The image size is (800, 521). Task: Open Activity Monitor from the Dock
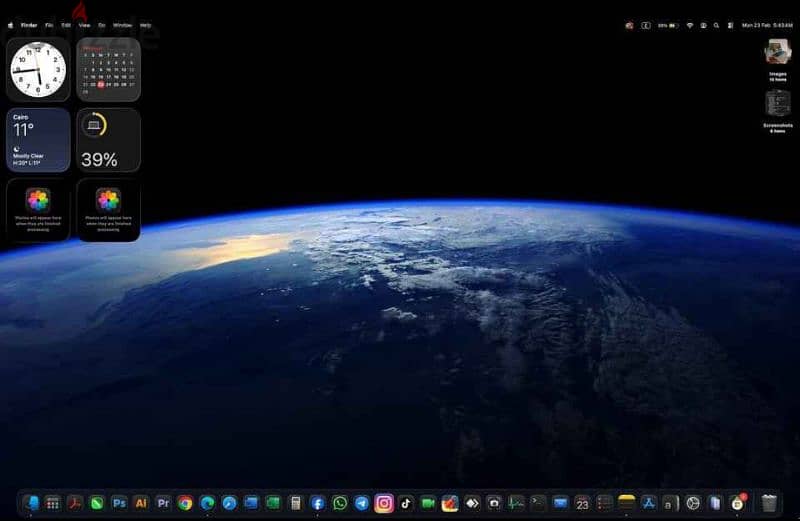(516, 503)
